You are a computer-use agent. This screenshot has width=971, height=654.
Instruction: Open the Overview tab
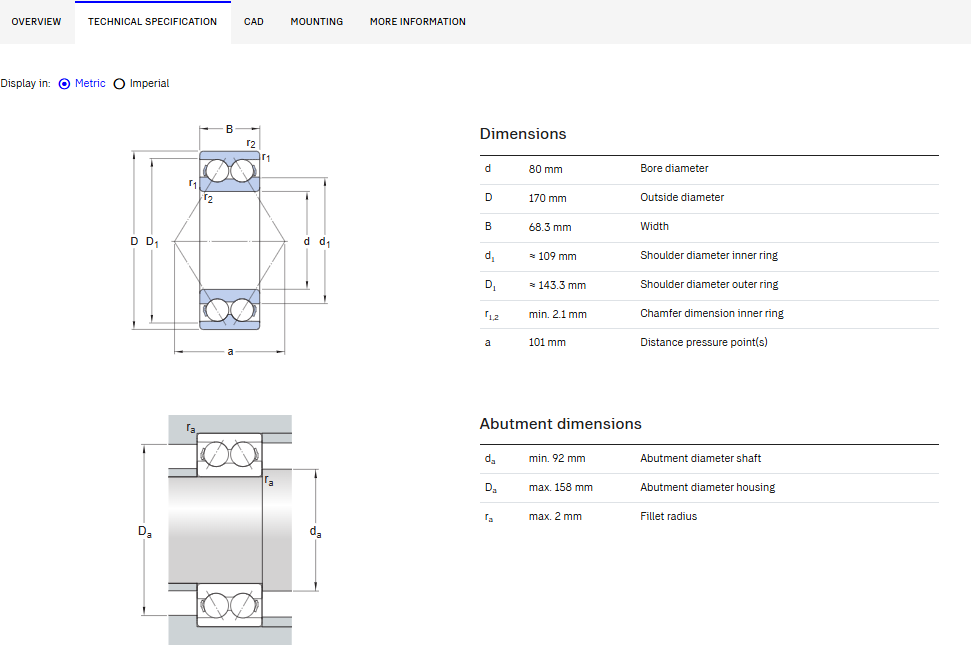point(37,22)
